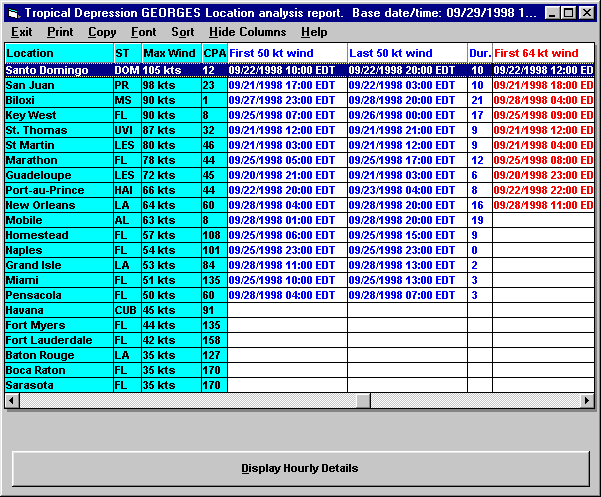The width and height of the screenshot is (601, 497).
Task: Click the HAI state cell for Port-au-Prince
Action: tap(128, 190)
